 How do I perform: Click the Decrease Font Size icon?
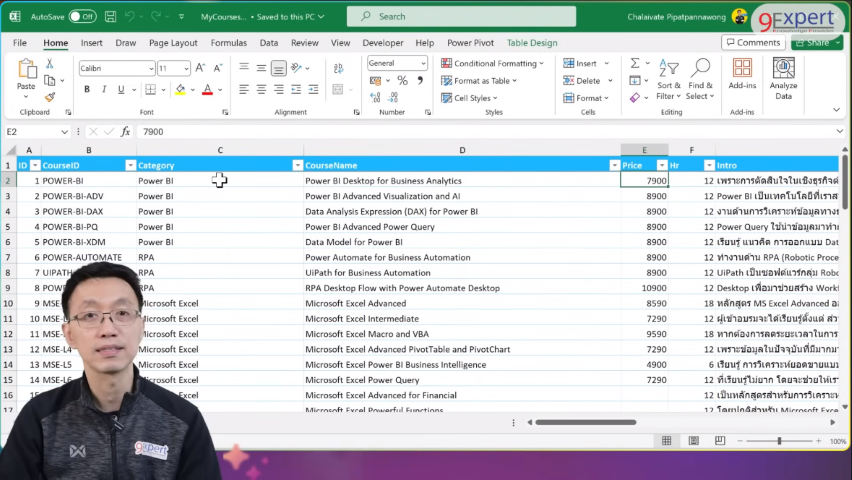[217, 68]
